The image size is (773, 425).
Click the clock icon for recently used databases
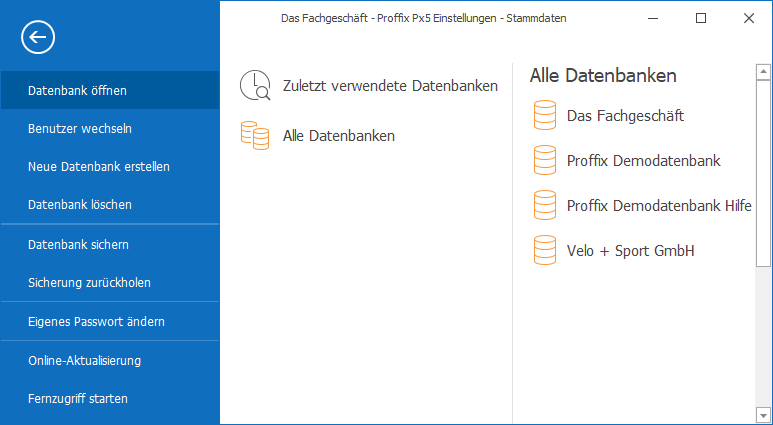[255, 86]
